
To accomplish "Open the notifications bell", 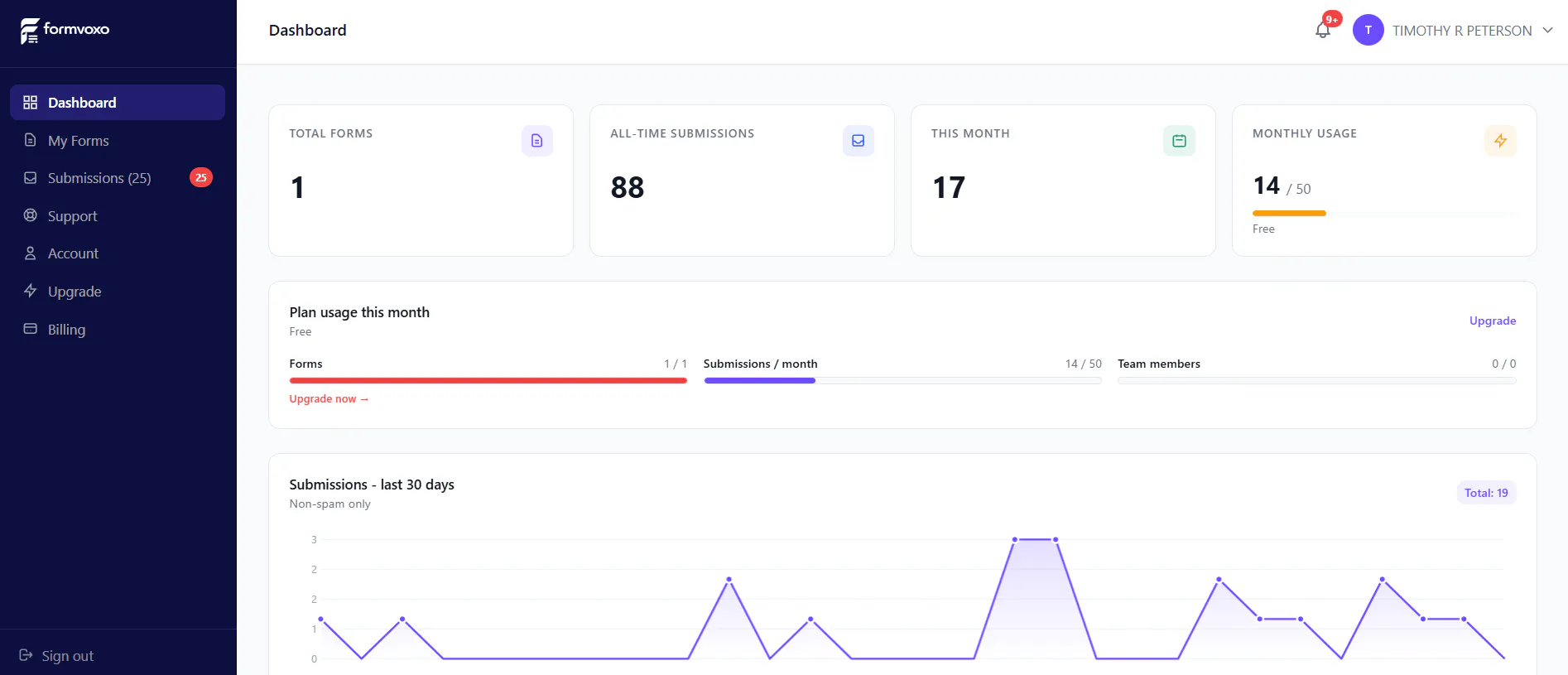I will tap(1323, 31).
